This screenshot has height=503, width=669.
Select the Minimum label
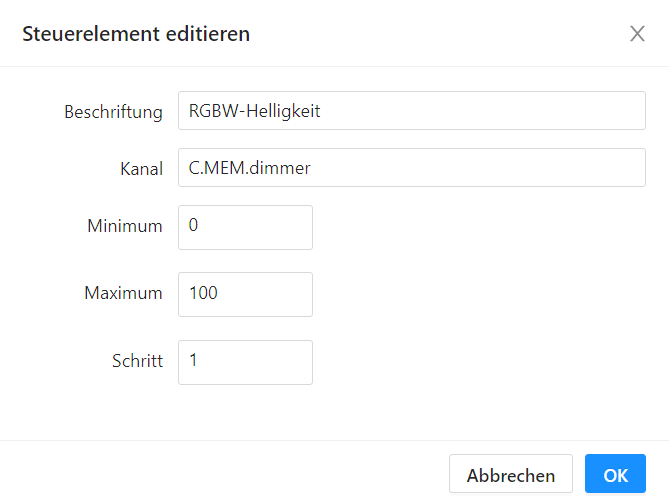(125, 226)
